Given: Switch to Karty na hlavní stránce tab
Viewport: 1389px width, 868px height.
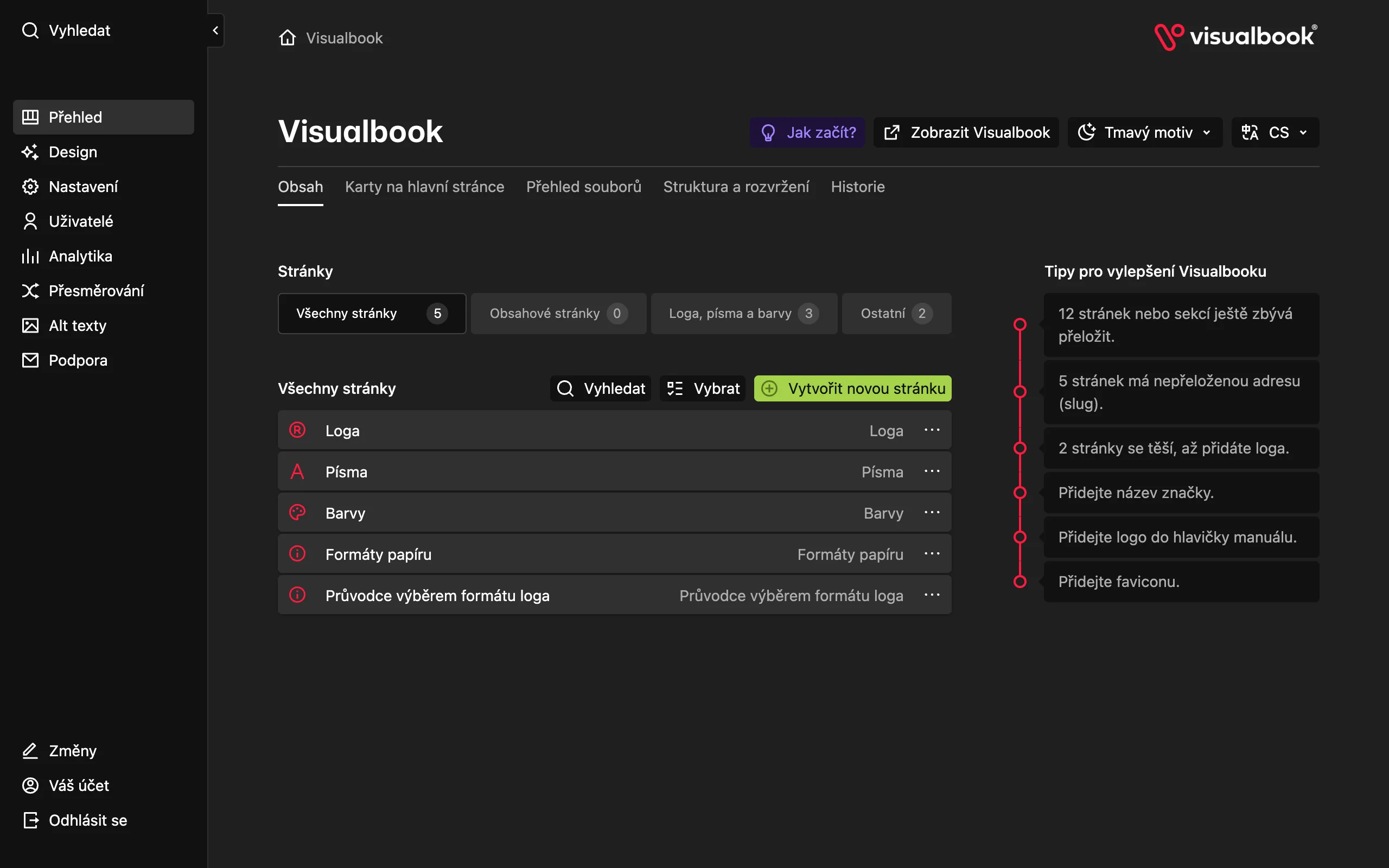Looking at the screenshot, I should coord(424,187).
